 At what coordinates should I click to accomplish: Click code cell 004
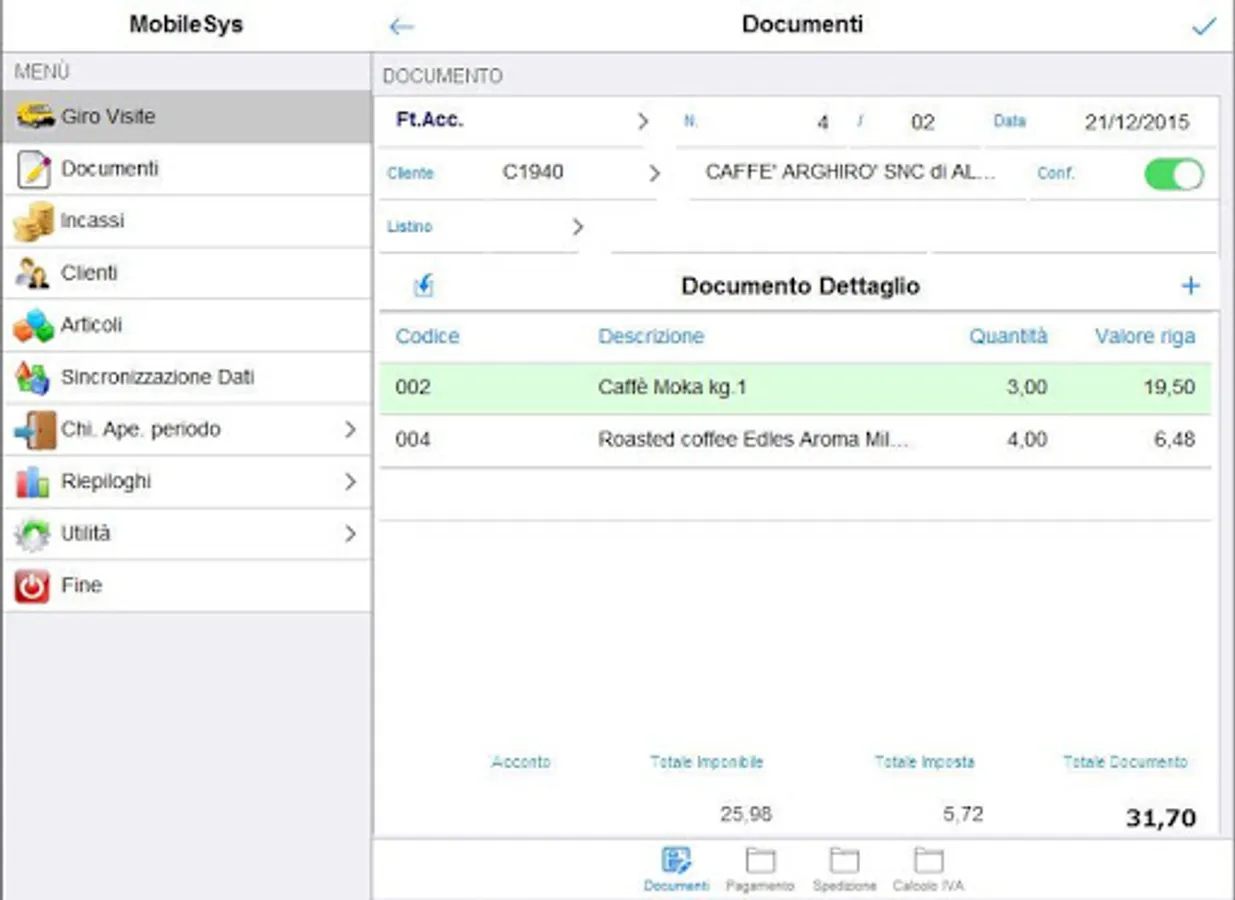click(x=413, y=440)
